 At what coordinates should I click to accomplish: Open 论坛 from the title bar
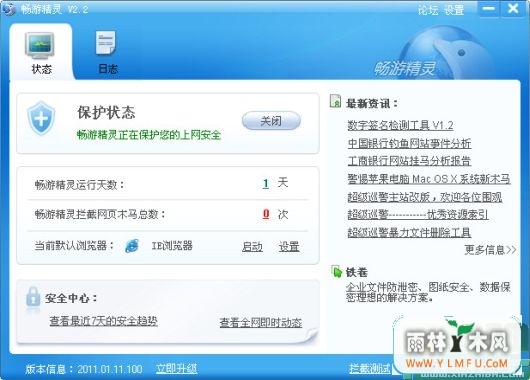(428, 10)
